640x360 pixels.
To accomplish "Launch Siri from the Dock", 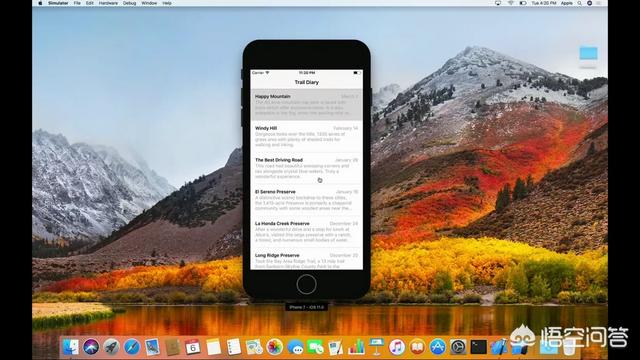I will tap(91, 347).
